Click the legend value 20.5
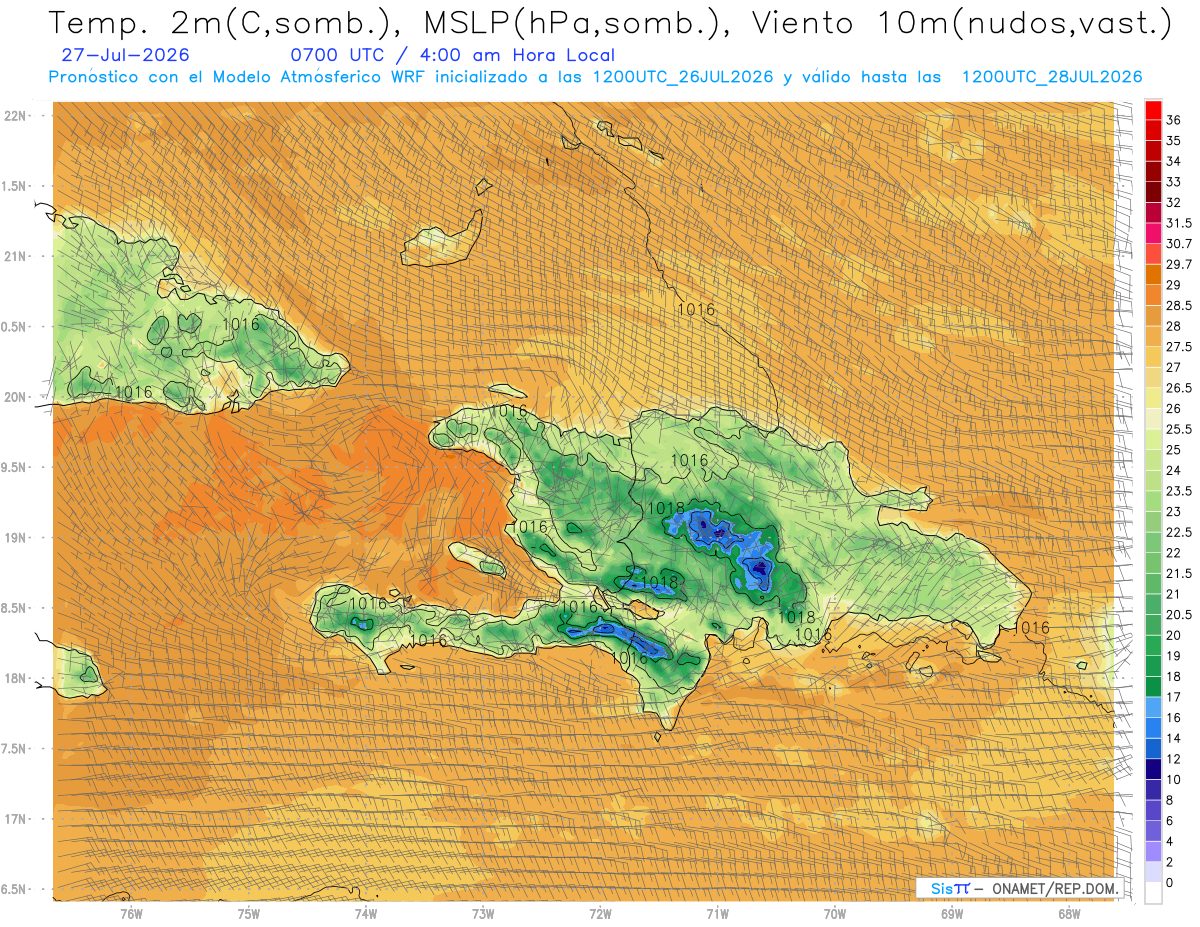 [1179, 614]
